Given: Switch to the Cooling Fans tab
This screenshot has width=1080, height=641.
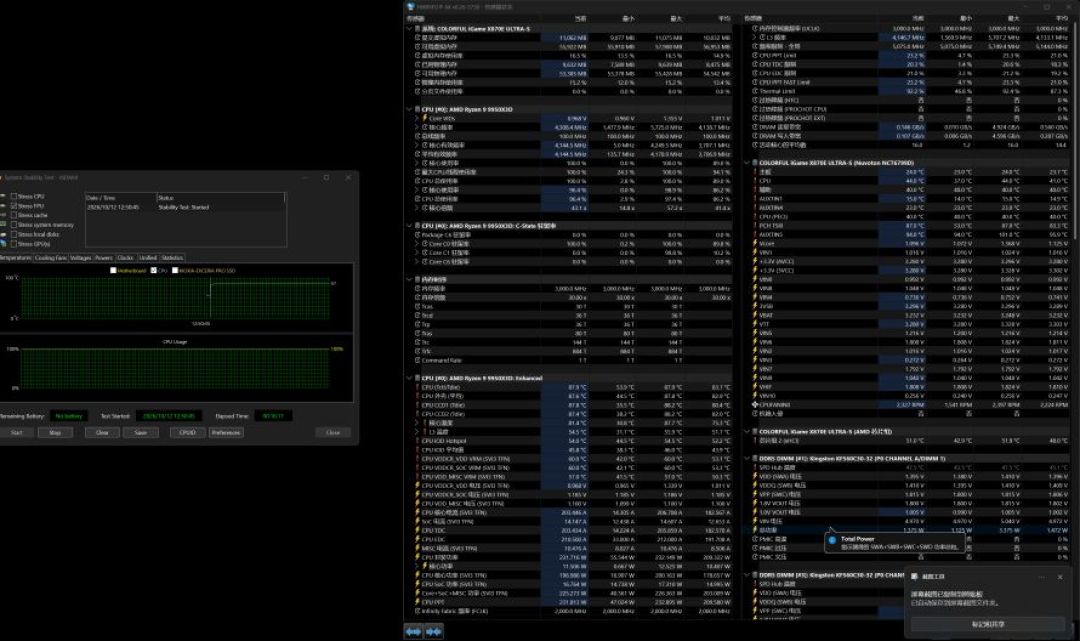Looking at the screenshot, I should pyautogui.click(x=50, y=258).
